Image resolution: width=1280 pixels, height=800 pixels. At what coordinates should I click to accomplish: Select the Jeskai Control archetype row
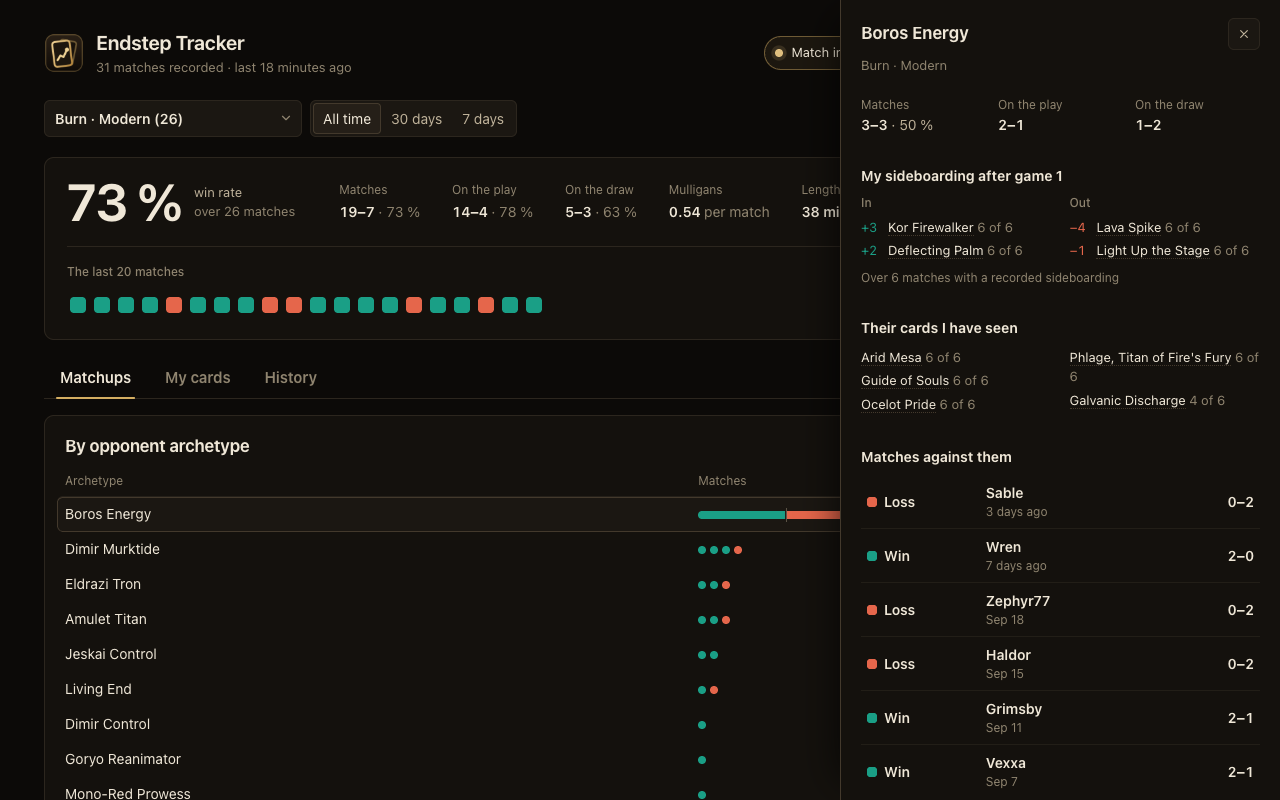[449, 654]
